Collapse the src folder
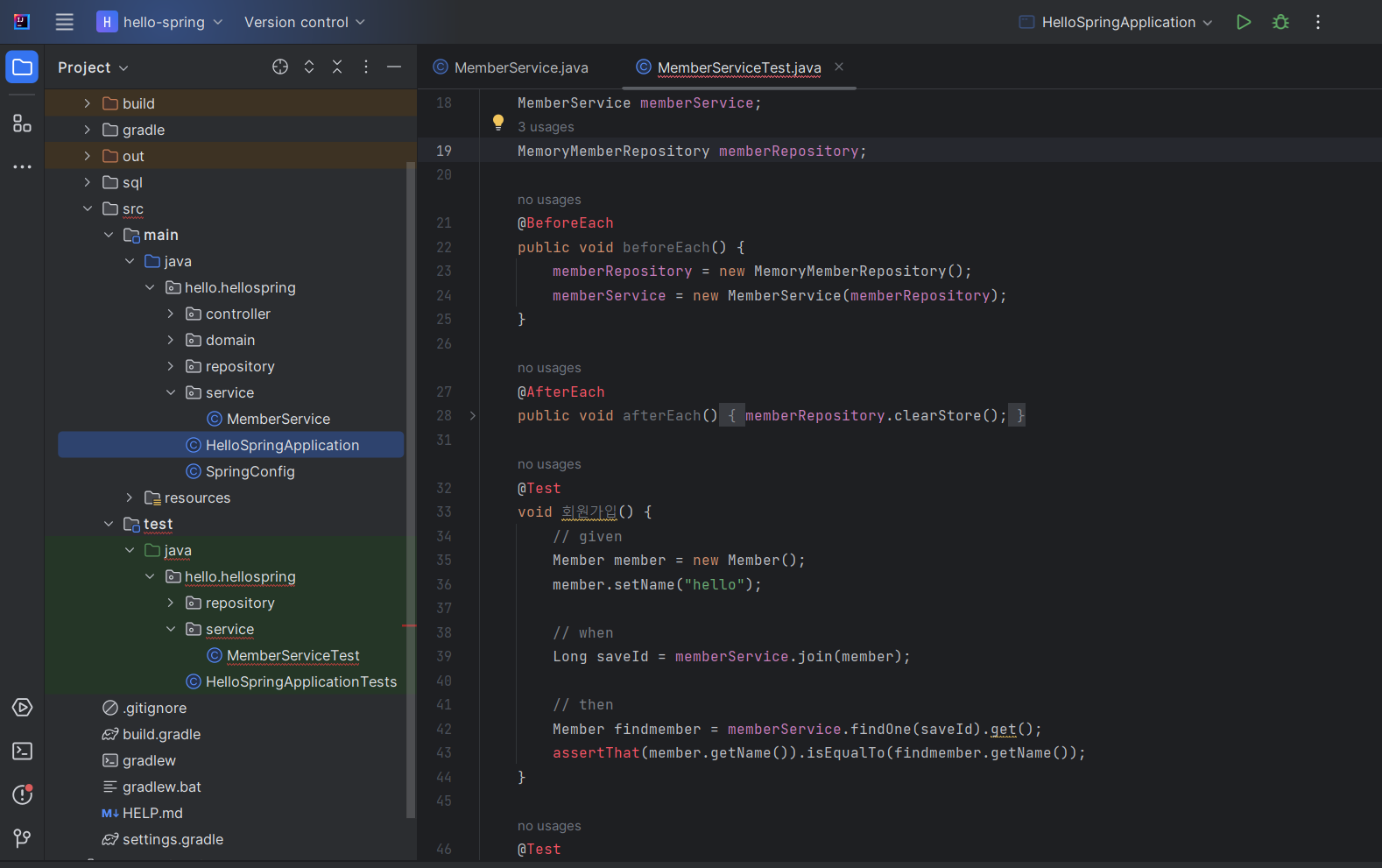Image resolution: width=1382 pixels, height=868 pixels. 87,208
